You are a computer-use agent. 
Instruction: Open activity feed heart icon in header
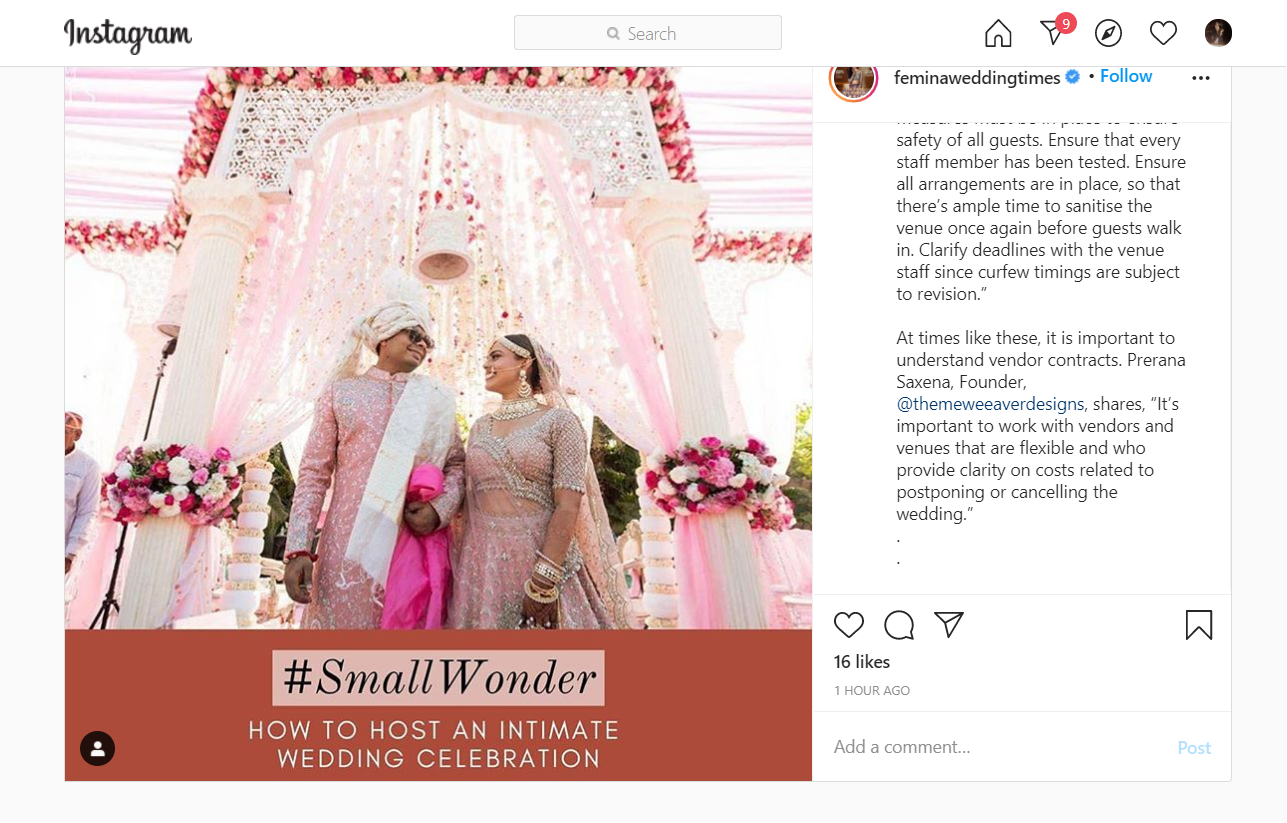[1163, 34]
